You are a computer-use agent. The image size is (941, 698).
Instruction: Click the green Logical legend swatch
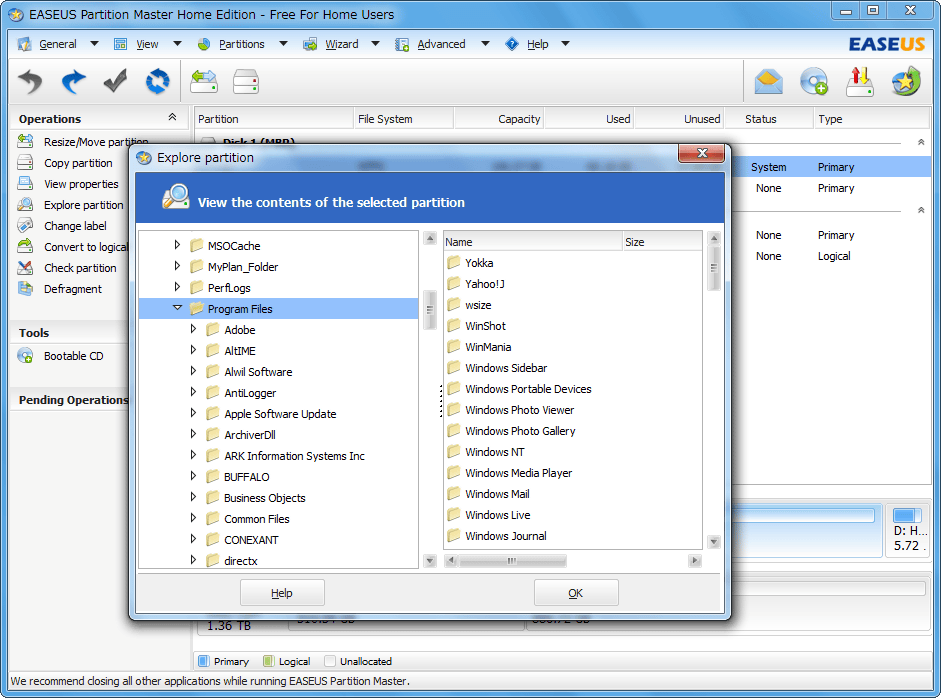click(269, 661)
